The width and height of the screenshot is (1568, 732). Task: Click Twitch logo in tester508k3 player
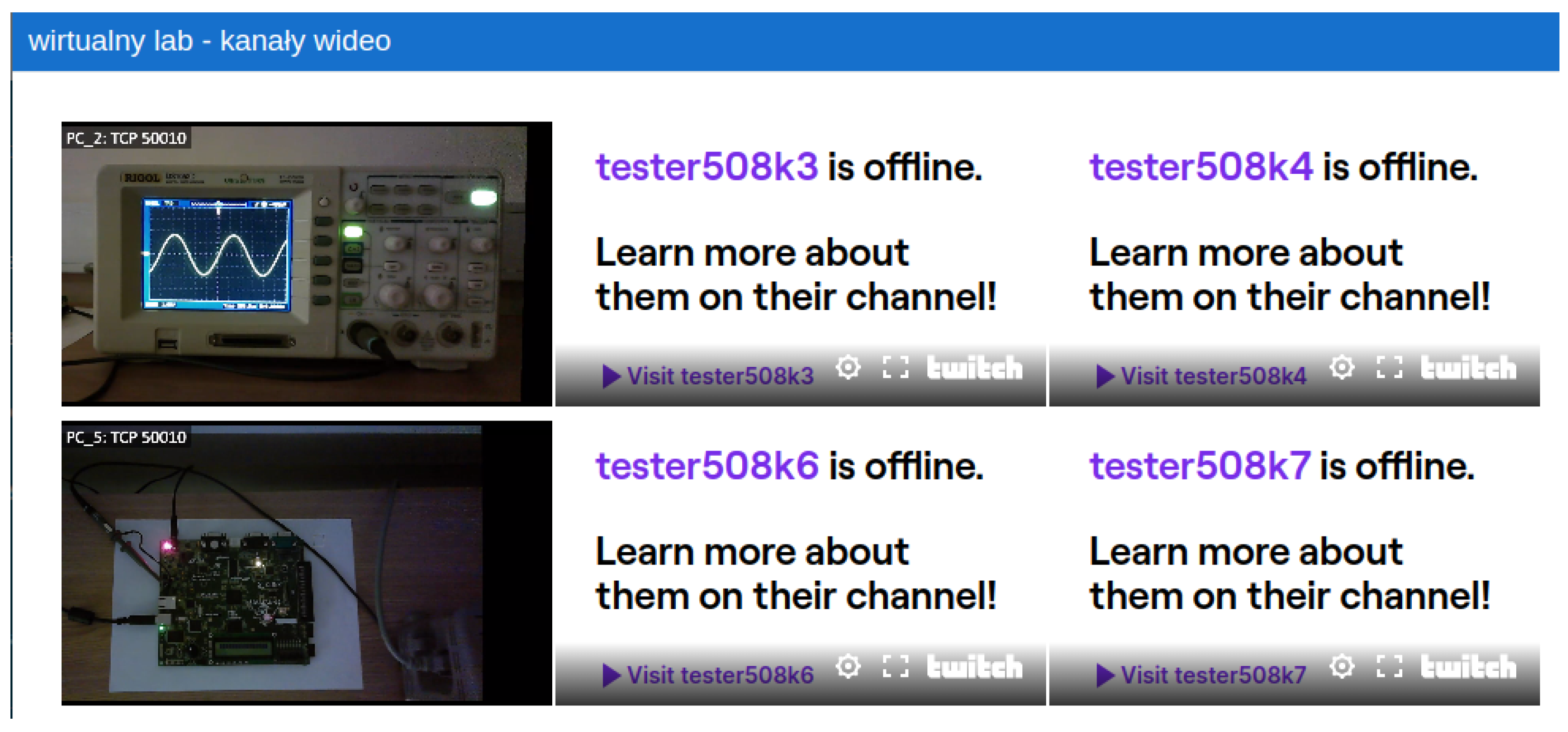tap(974, 367)
